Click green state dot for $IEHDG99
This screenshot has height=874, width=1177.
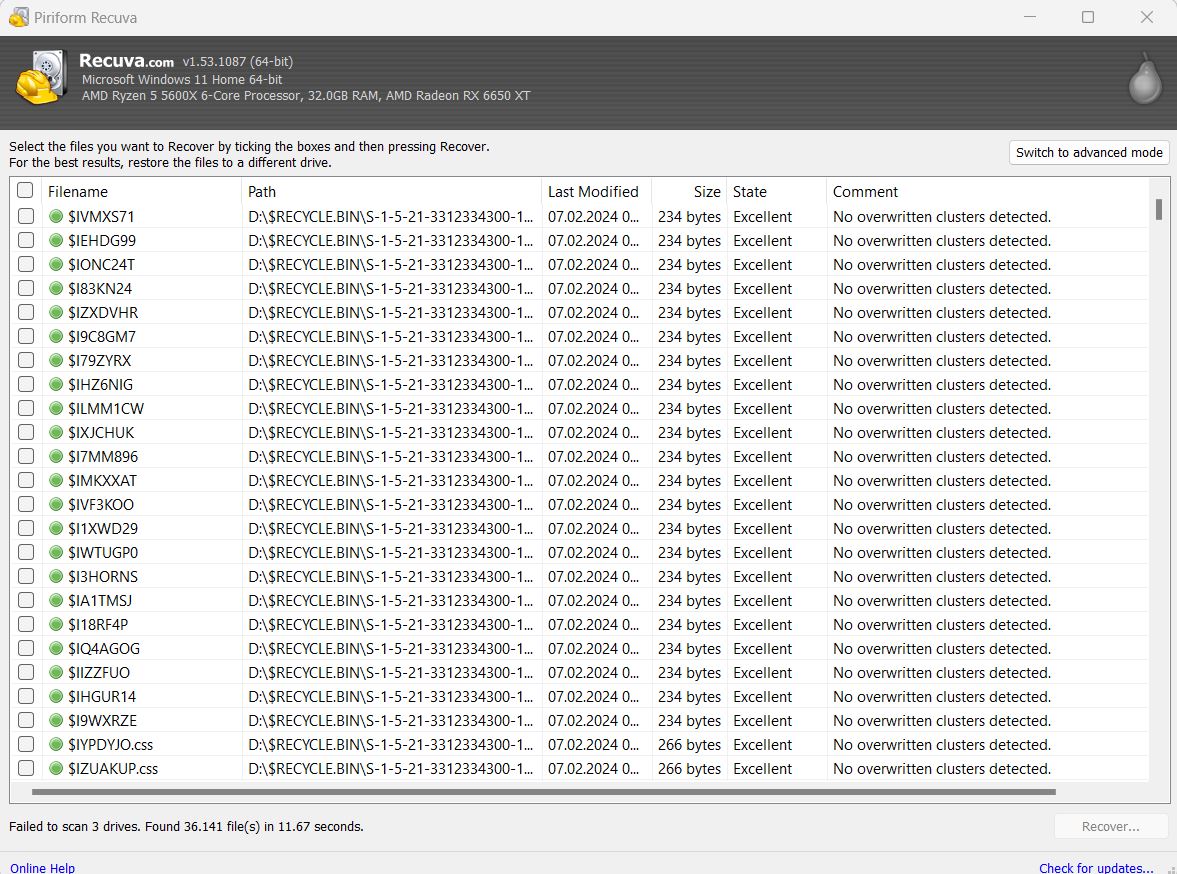coord(56,240)
